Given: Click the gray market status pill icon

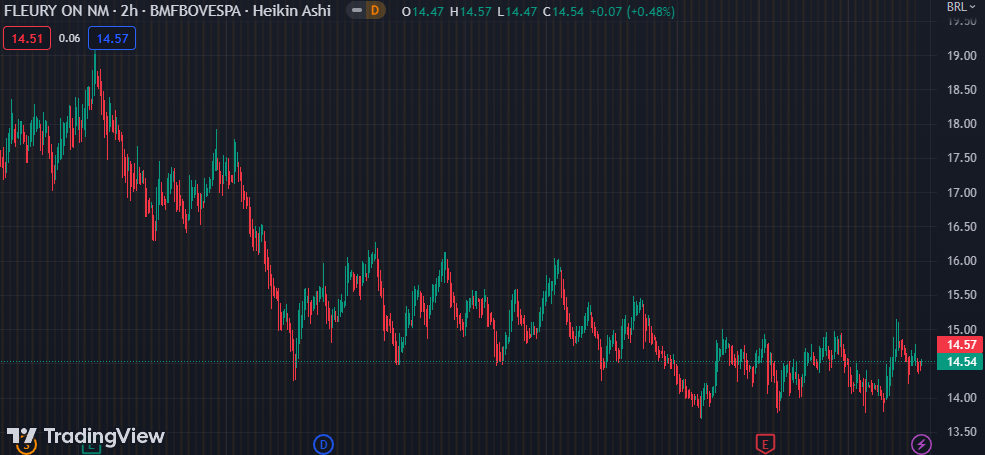Looking at the screenshot, I should coord(357,11).
